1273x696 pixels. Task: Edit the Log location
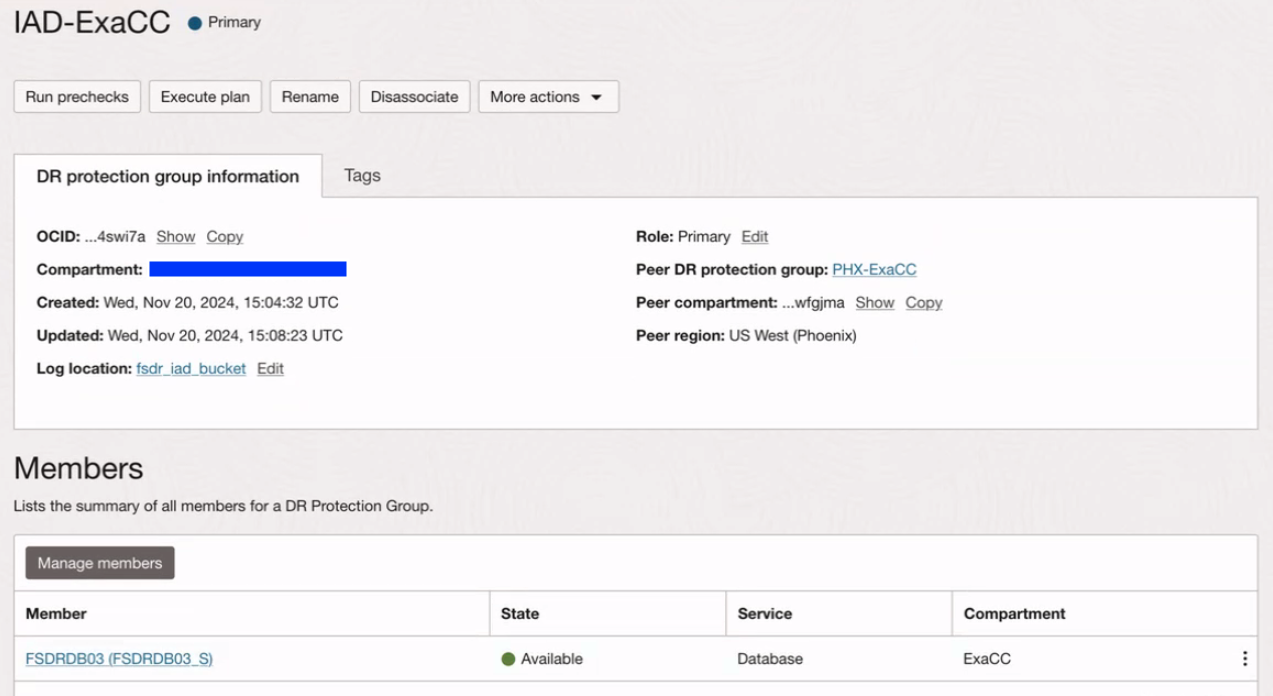pyautogui.click(x=270, y=369)
